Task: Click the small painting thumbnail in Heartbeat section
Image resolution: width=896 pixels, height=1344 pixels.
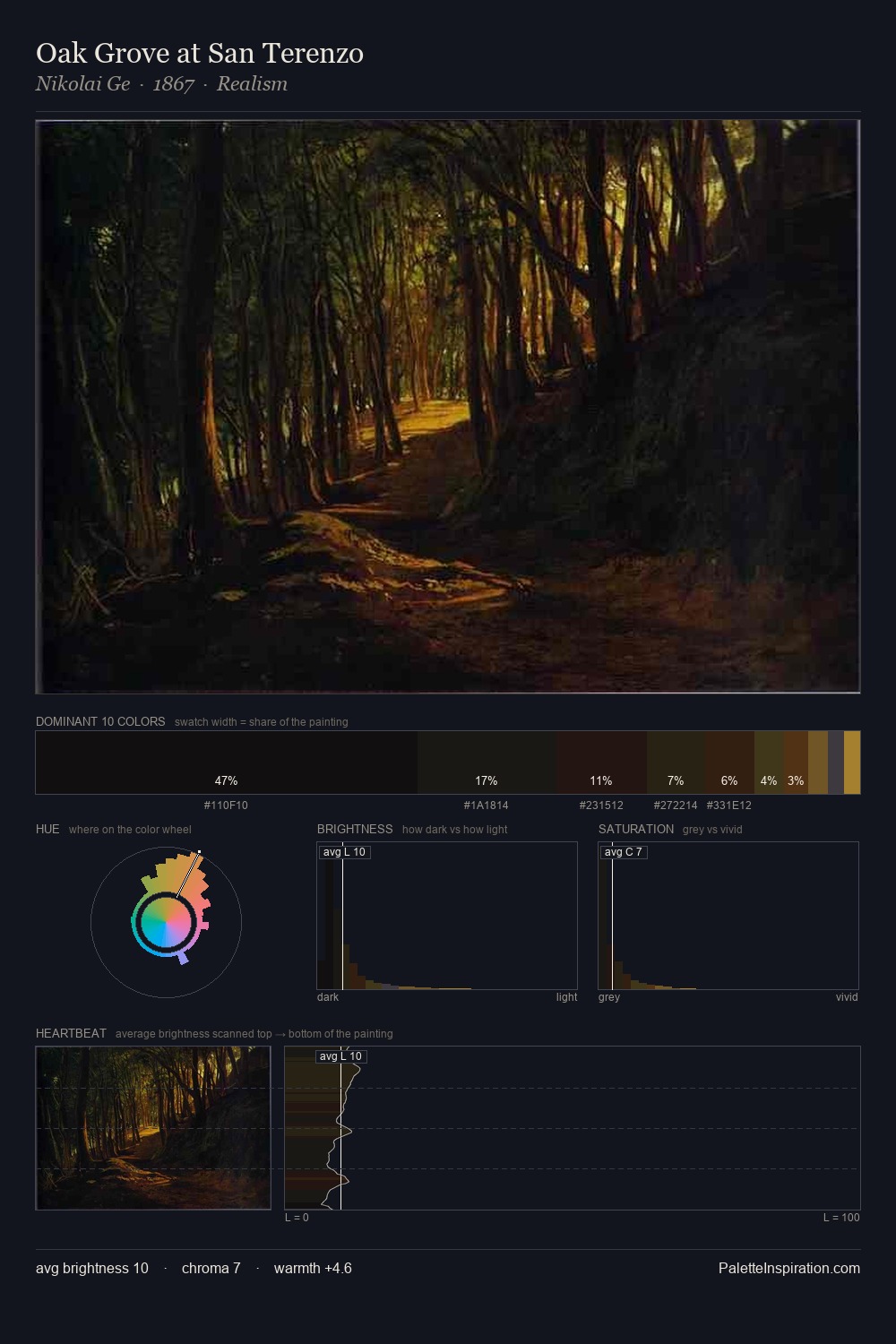Action: 153,1128
